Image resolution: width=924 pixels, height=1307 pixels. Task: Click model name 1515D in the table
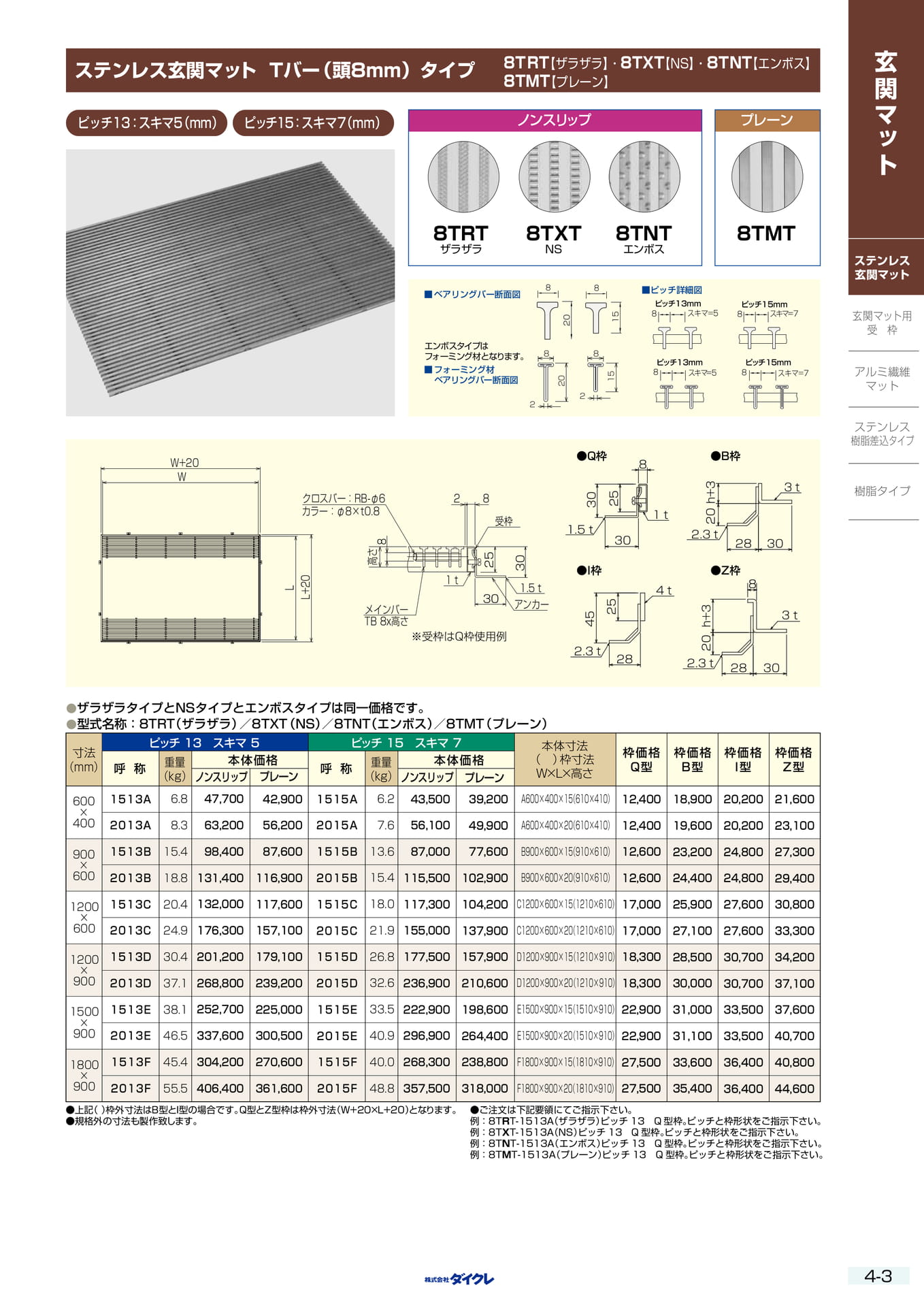[x=337, y=957]
